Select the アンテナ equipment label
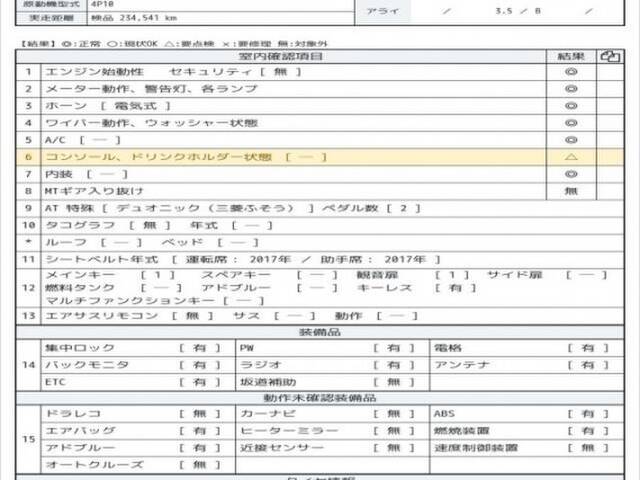This screenshot has width=640, height=480. [462, 365]
